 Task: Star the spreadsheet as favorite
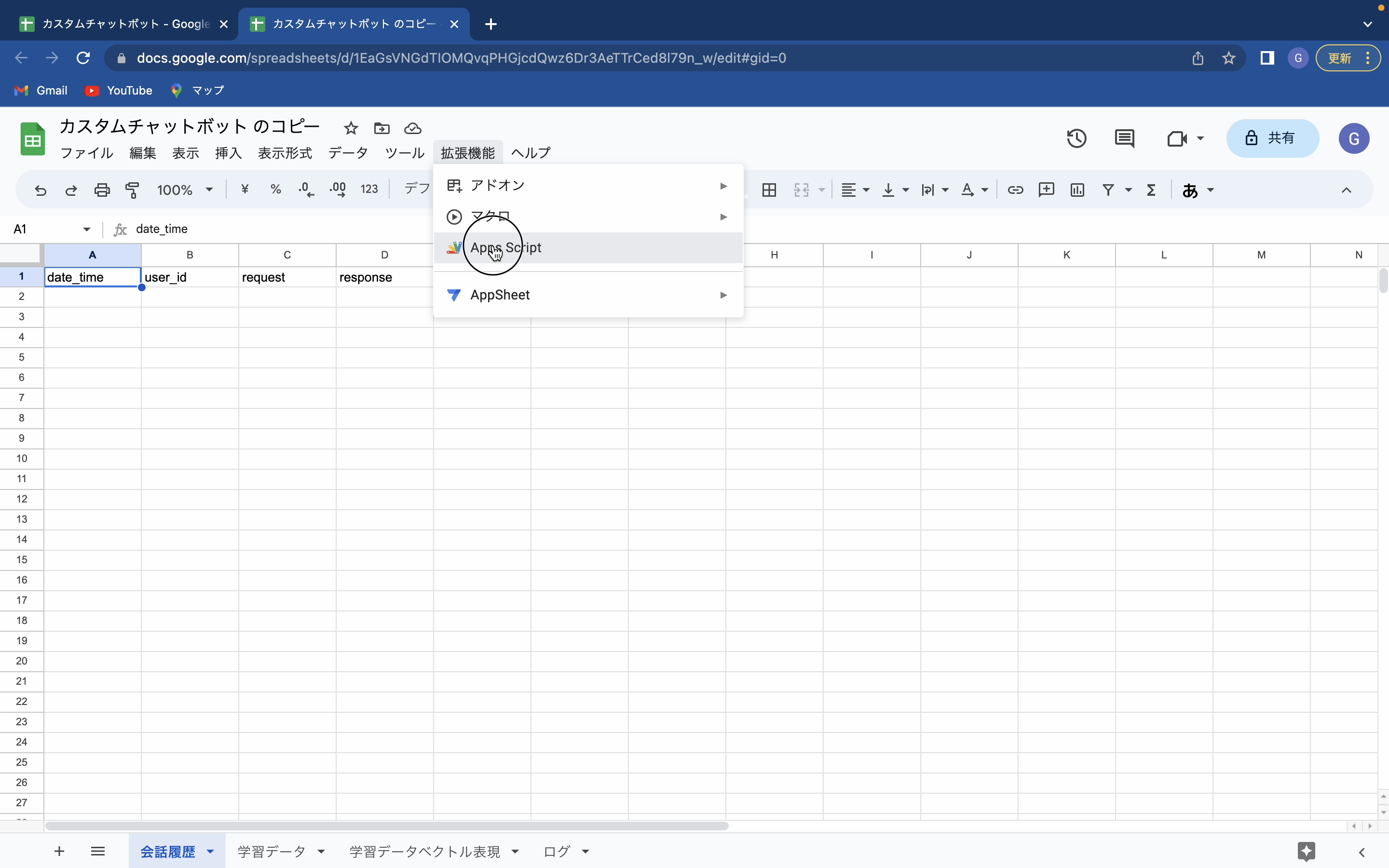pos(350,128)
